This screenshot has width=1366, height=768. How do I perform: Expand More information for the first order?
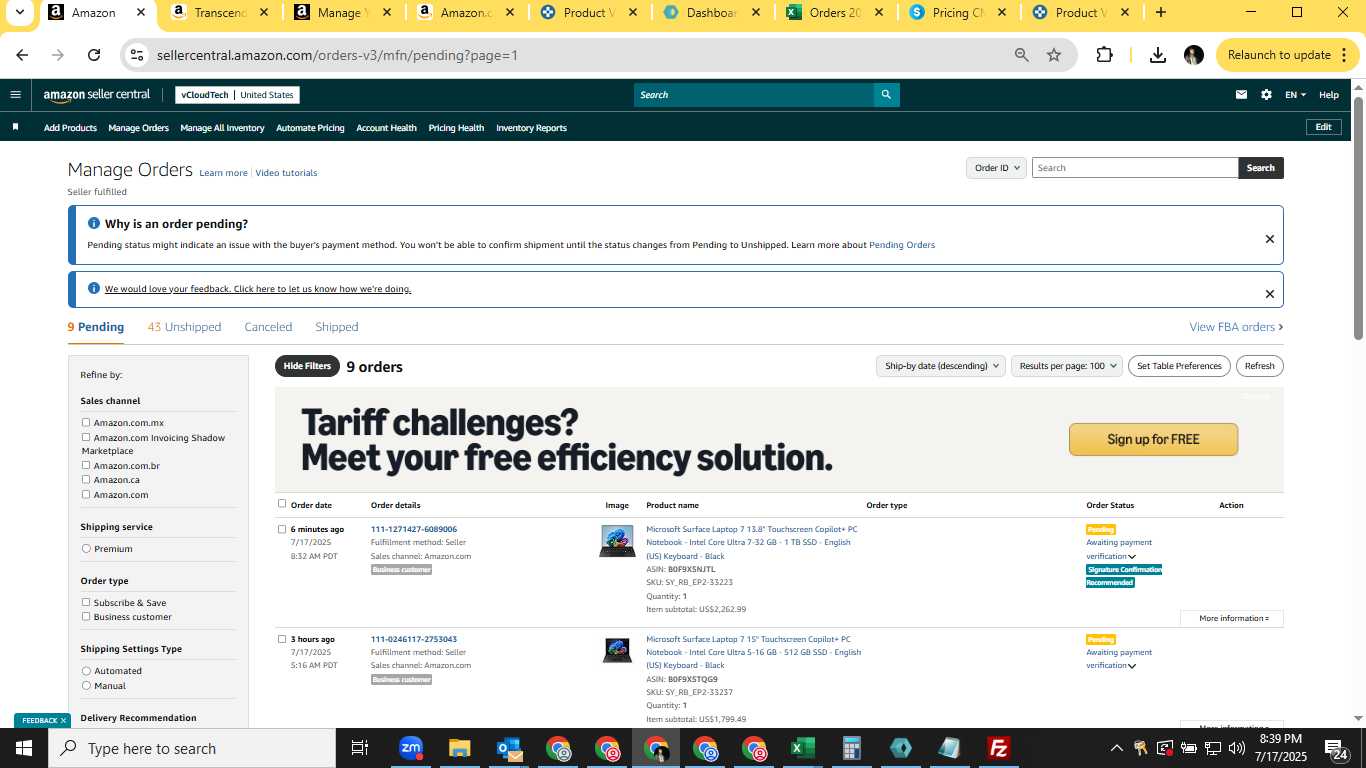[1232, 618]
